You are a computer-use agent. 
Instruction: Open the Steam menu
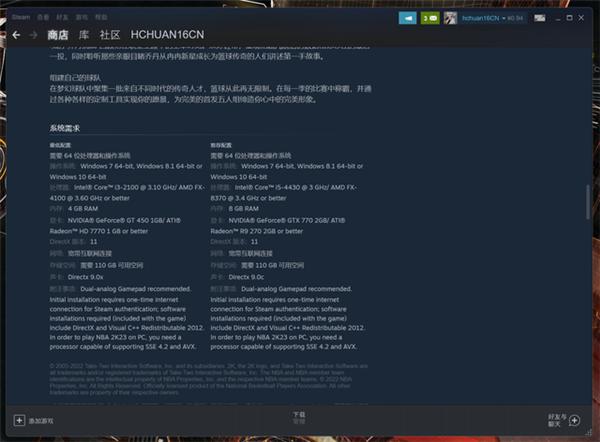point(21,17)
